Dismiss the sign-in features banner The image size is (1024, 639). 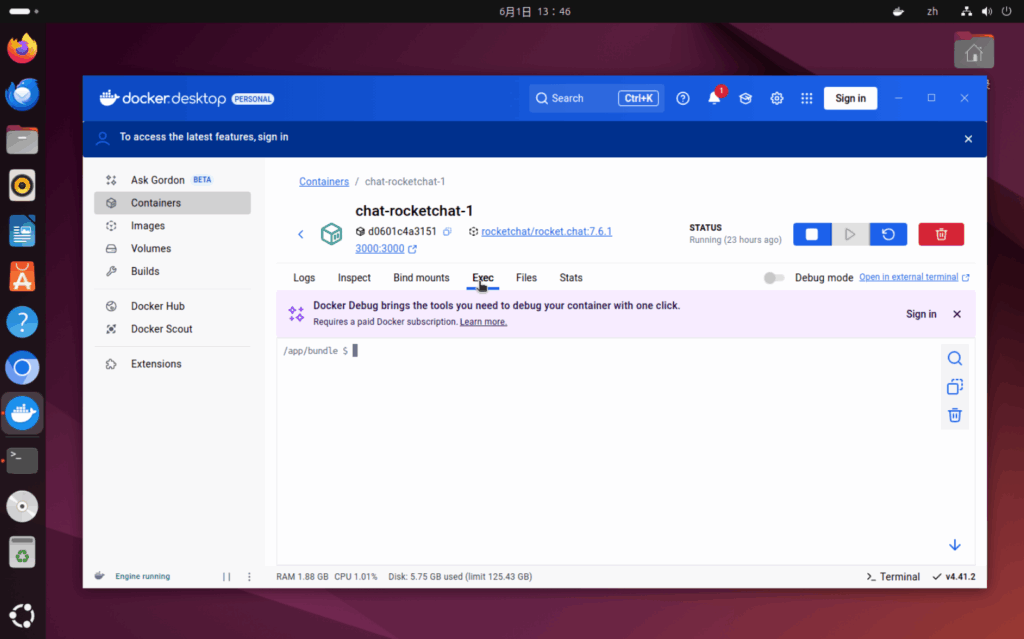(x=968, y=139)
